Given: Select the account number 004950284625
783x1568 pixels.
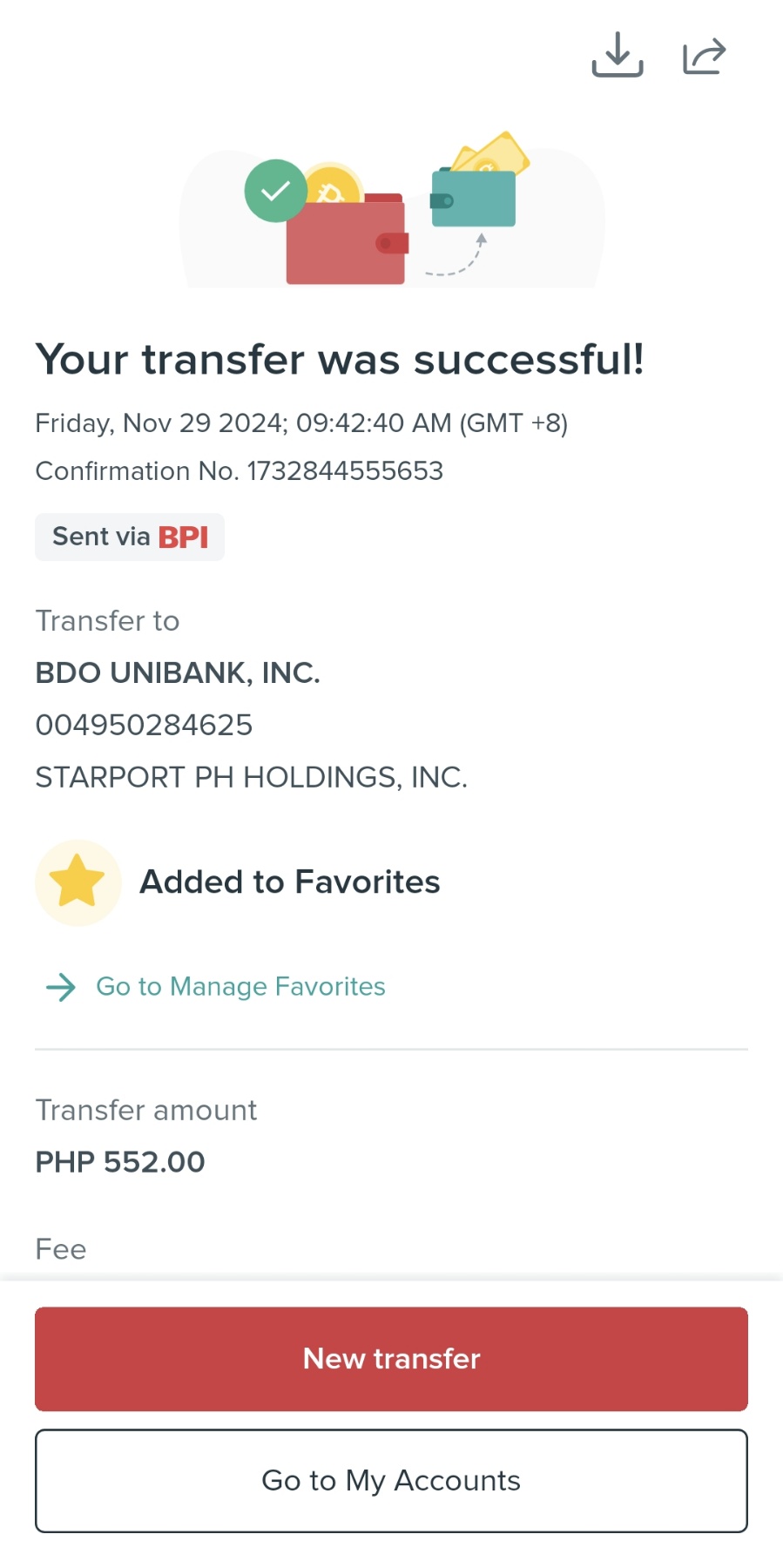Looking at the screenshot, I should 144,725.
